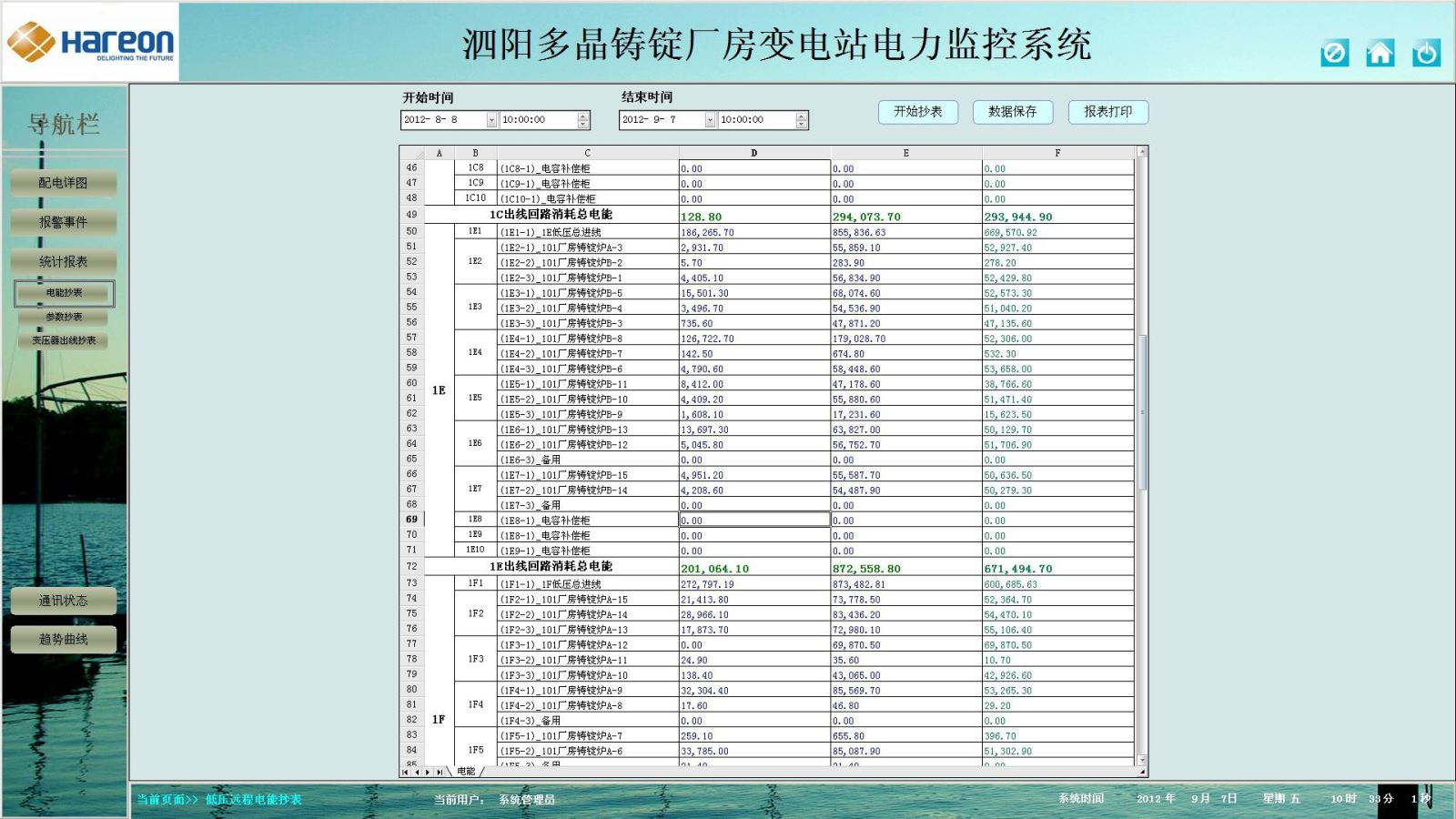Click cell (1E4-1)_101厂房铸锭炉B-8
Screen dimensions: 1456x819
(x=588, y=339)
